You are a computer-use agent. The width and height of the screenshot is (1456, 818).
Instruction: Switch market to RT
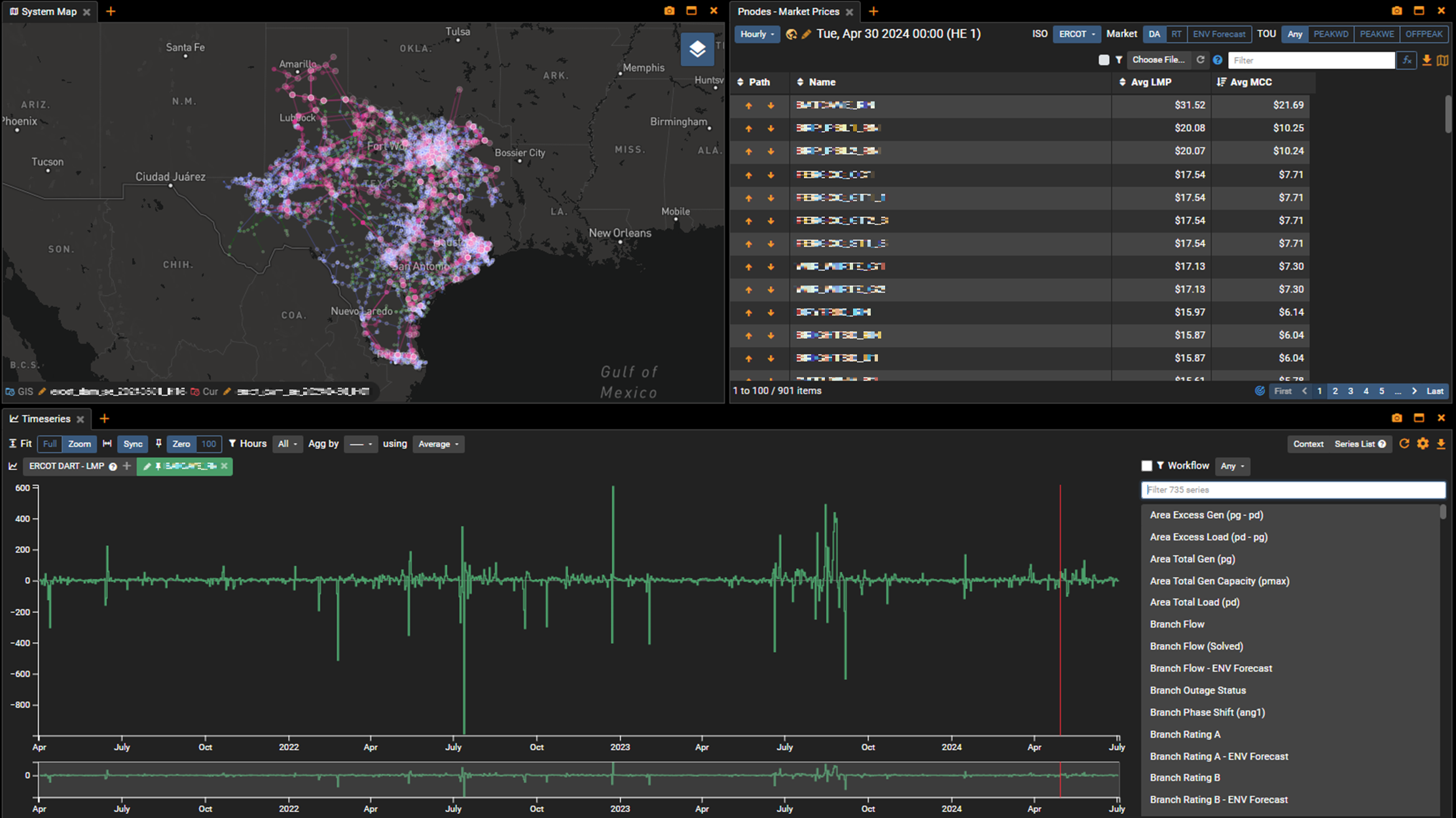point(1176,34)
